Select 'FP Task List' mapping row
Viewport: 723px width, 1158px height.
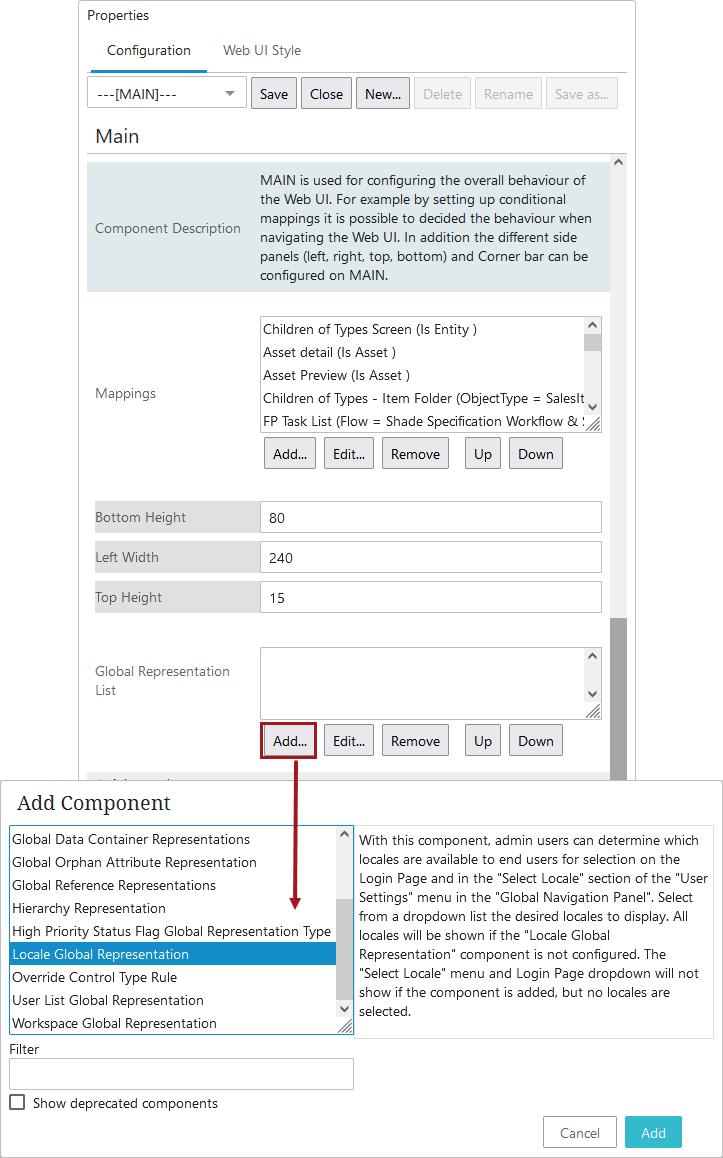(x=423, y=421)
